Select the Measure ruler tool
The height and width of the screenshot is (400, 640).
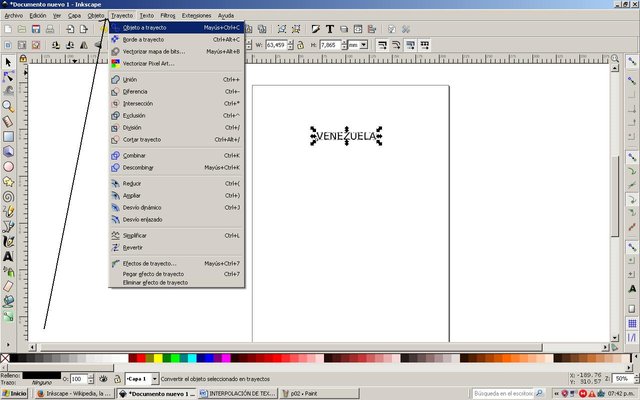point(8,121)
